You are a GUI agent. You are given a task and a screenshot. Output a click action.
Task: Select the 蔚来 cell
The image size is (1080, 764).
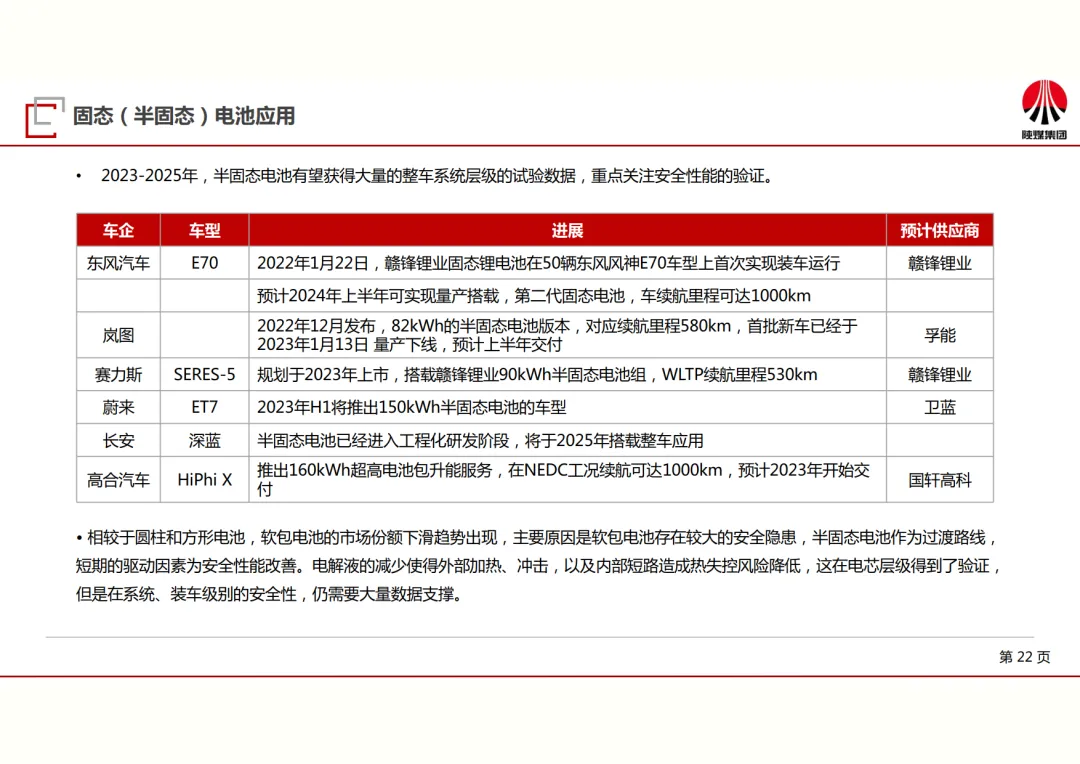118,408
